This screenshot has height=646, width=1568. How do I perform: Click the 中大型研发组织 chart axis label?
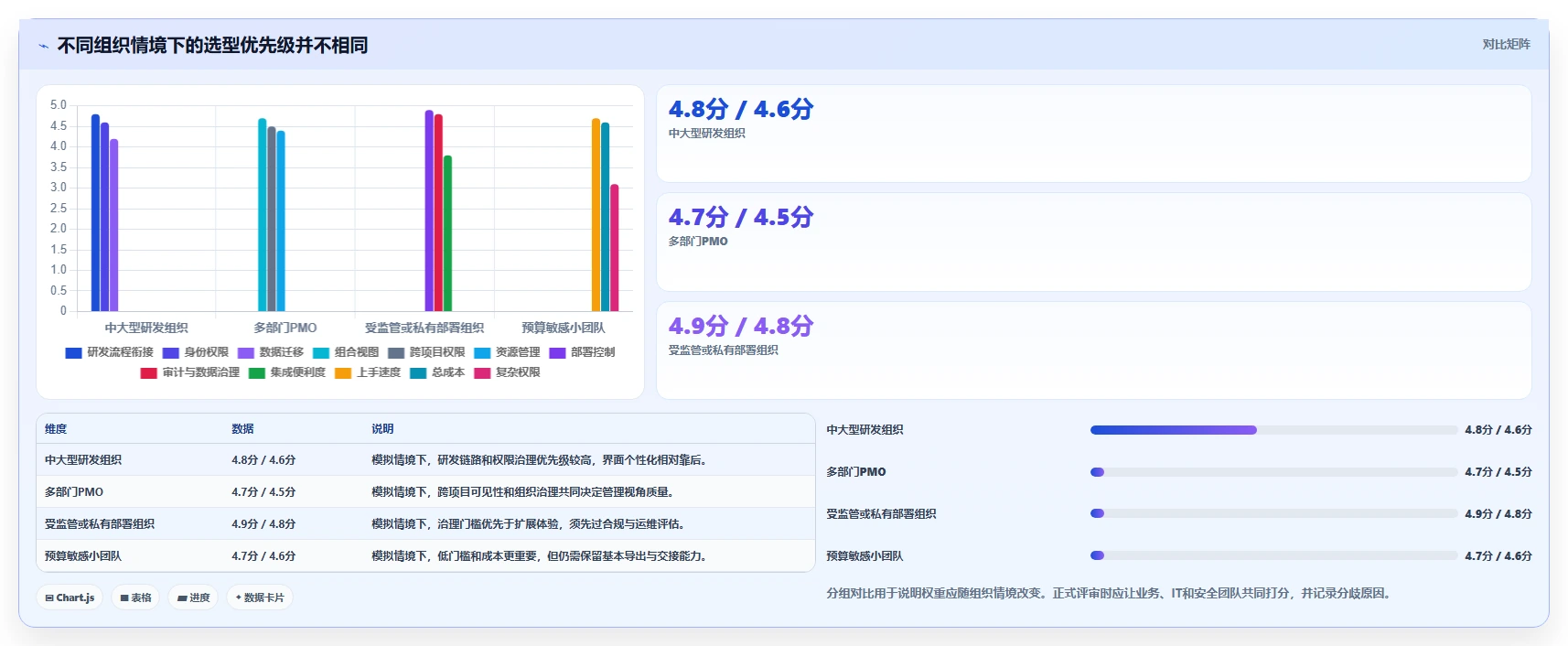coord(146,328)
